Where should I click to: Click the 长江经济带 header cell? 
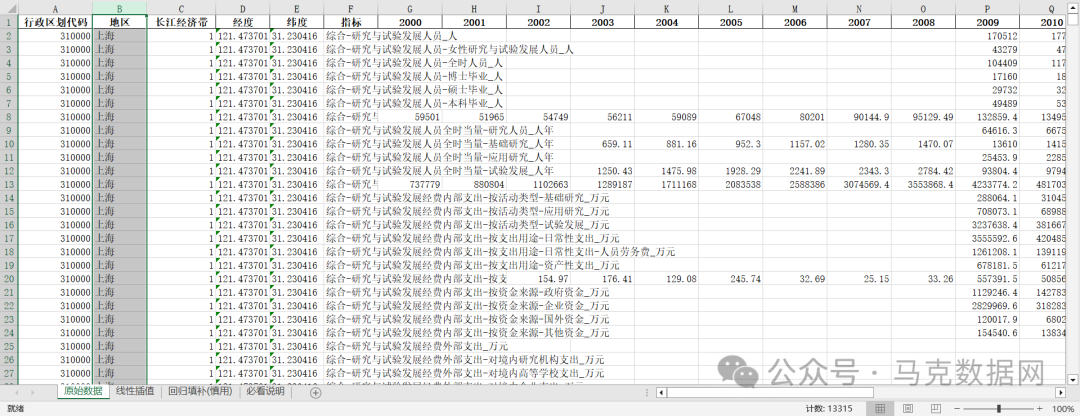coord(181,22)
